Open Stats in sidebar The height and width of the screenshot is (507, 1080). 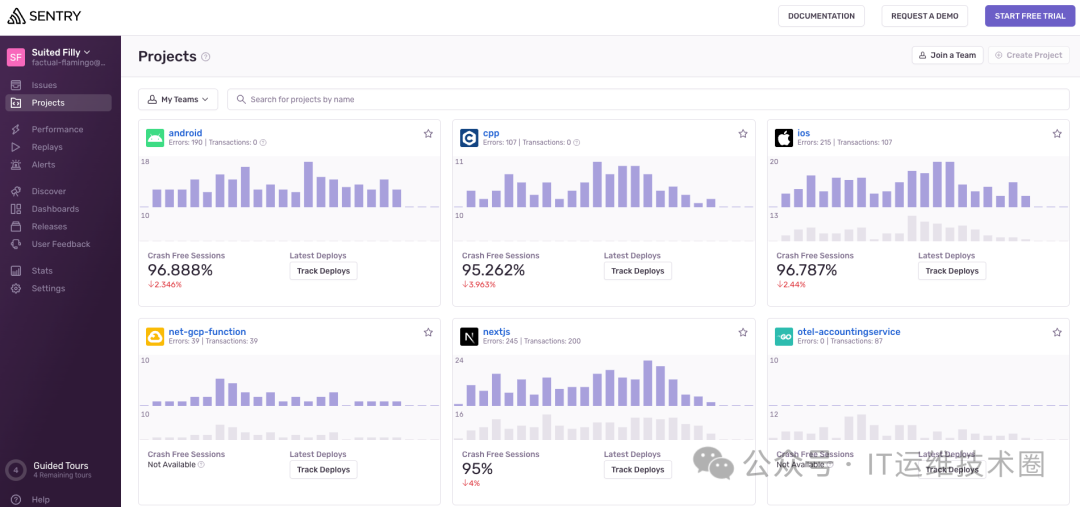pos(42,271)
